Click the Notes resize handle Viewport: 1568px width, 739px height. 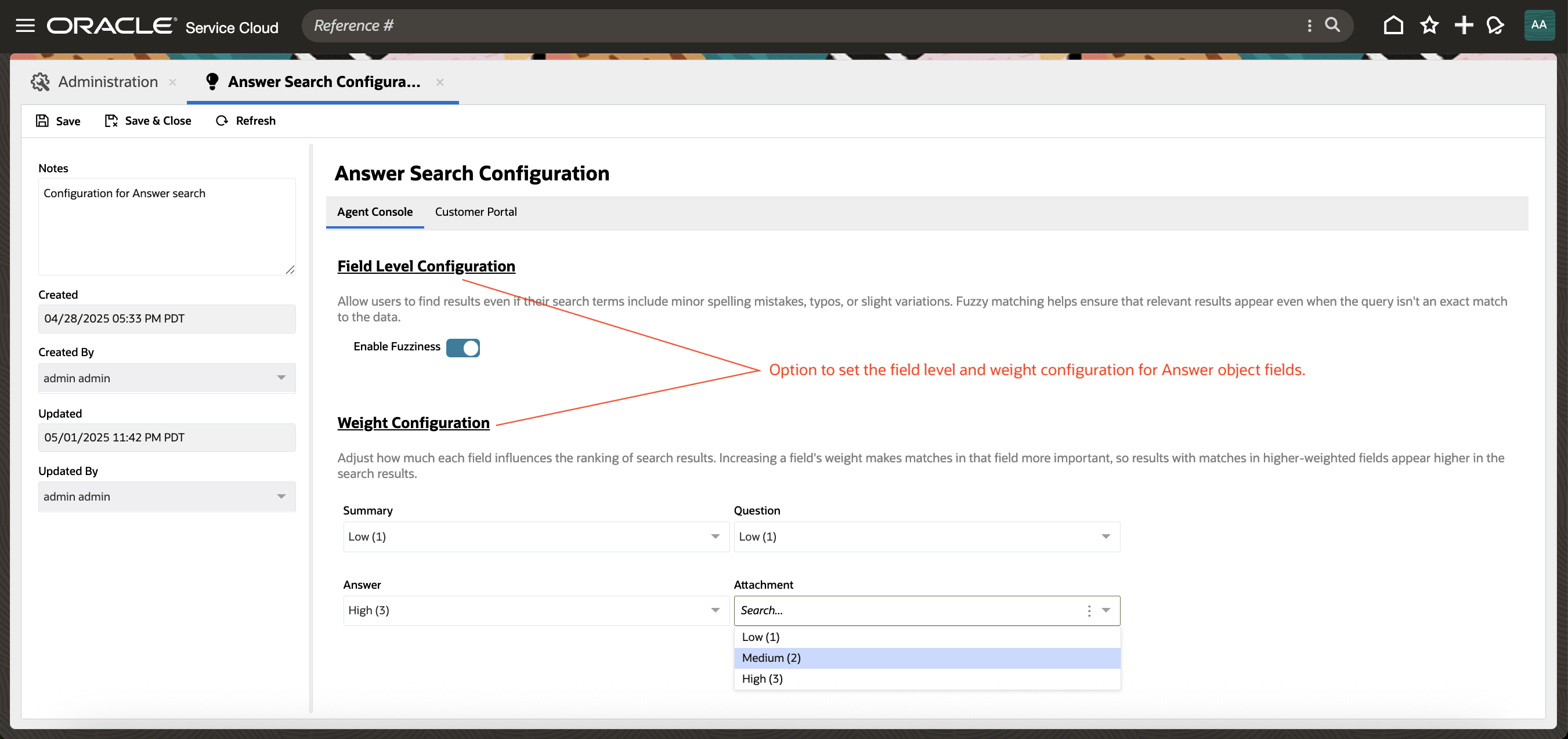[290, 270]
